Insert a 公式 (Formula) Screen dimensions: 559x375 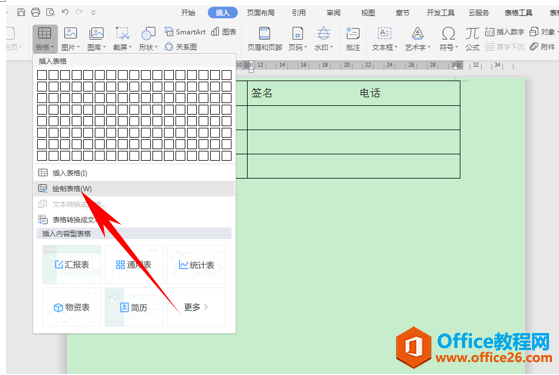472,38
